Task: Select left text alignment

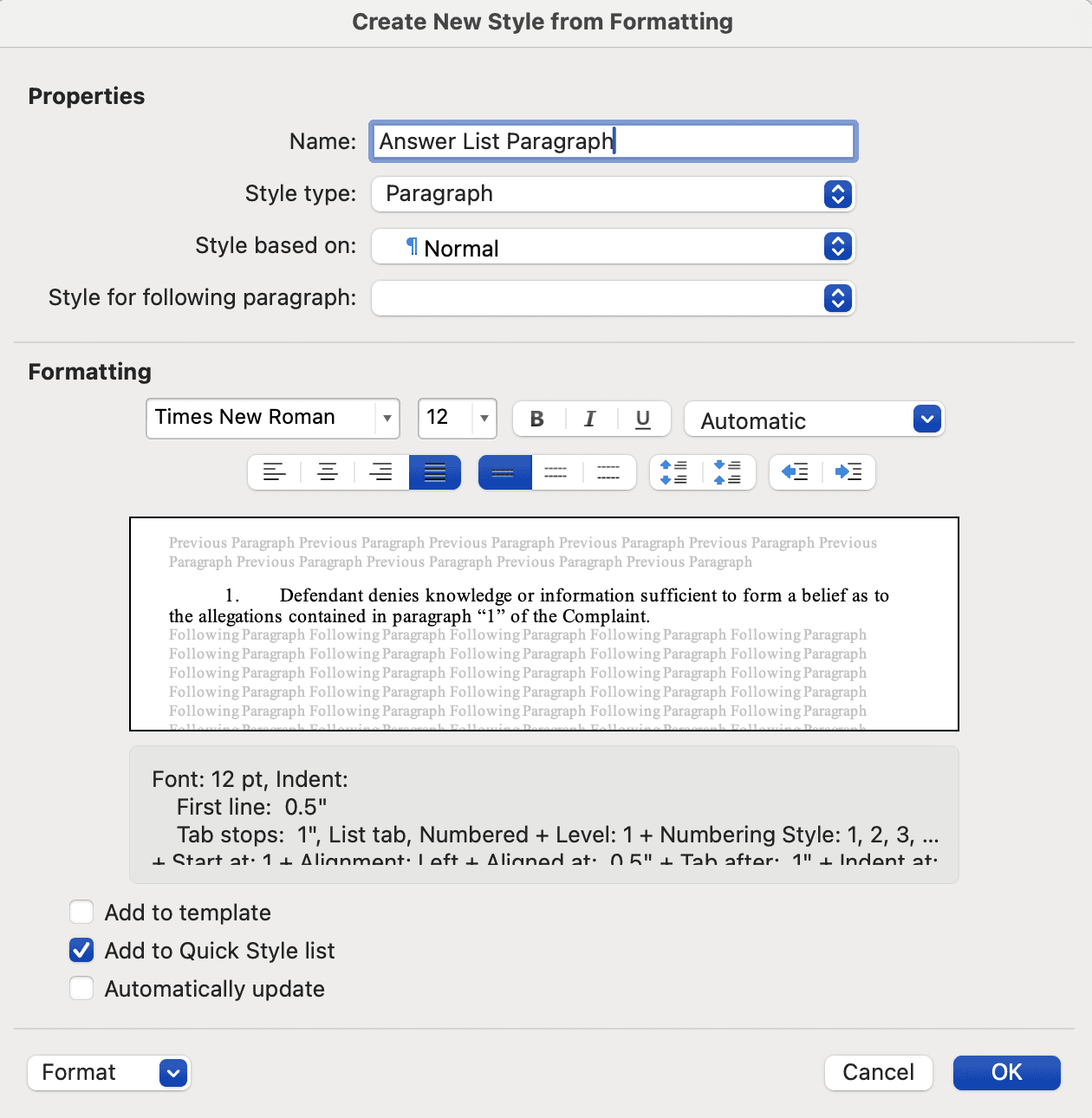Action: coord(274,472)
